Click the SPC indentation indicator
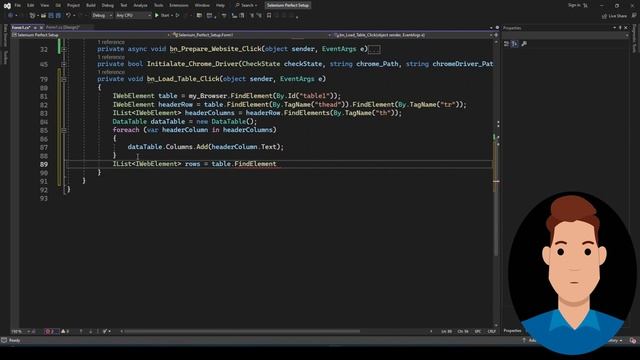640x360 pixels. click(x=478, y=331)
